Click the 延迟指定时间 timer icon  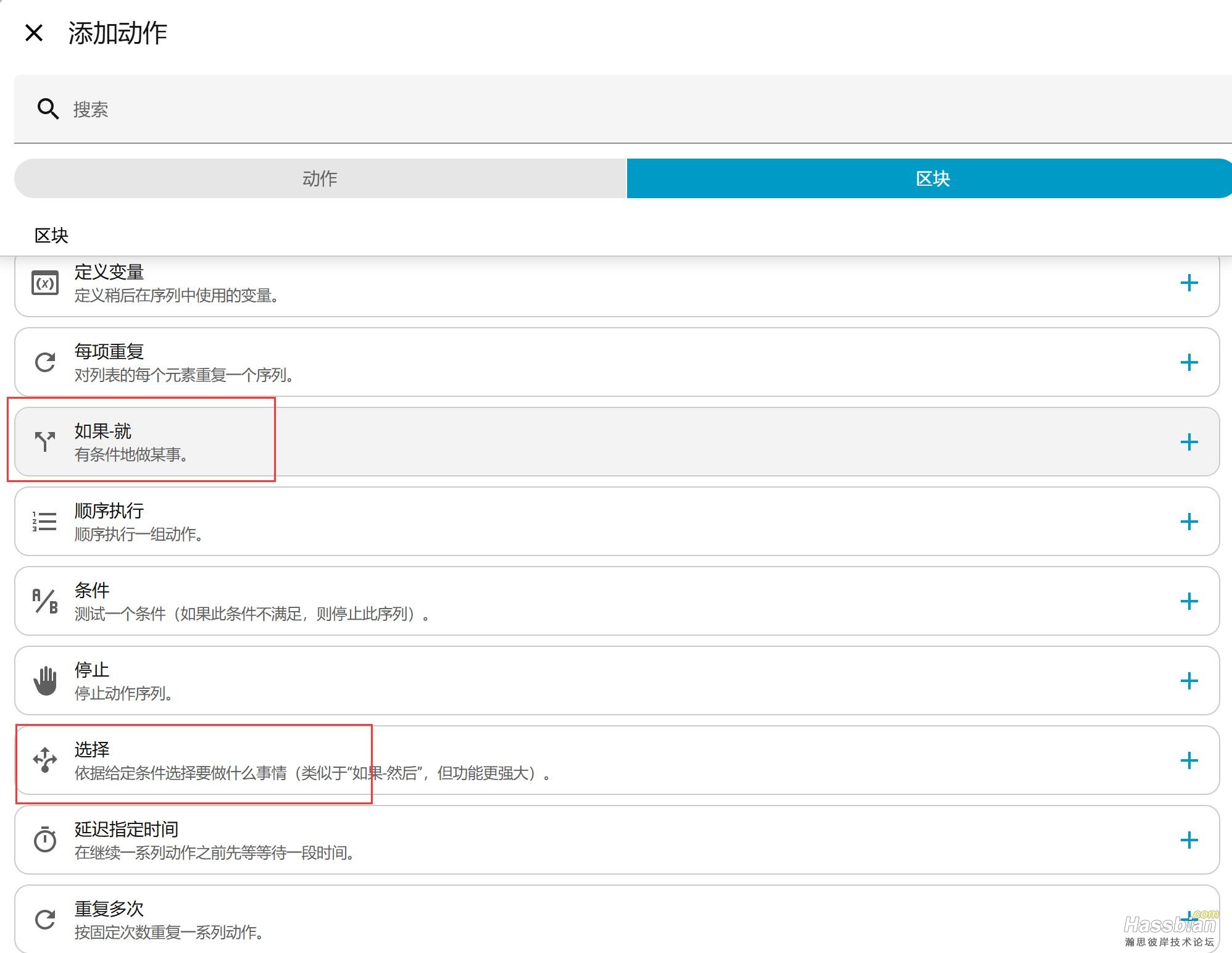point(45,839)
